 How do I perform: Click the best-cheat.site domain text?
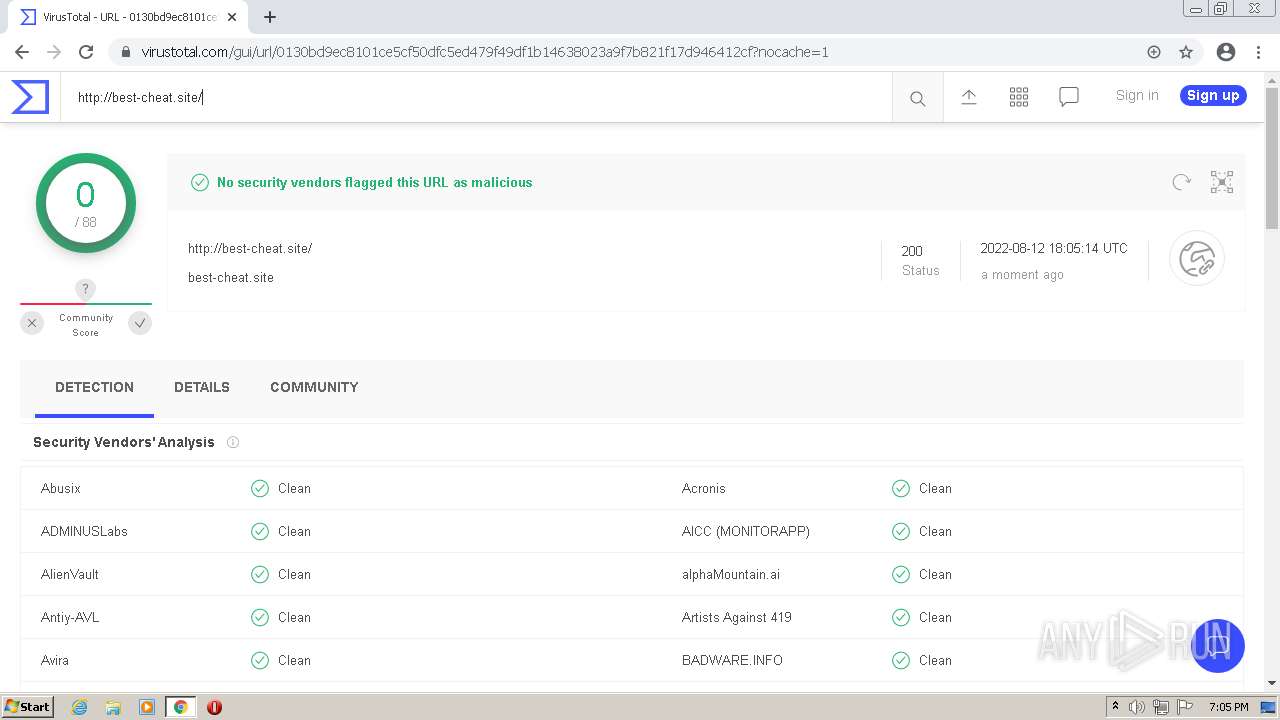231,277
